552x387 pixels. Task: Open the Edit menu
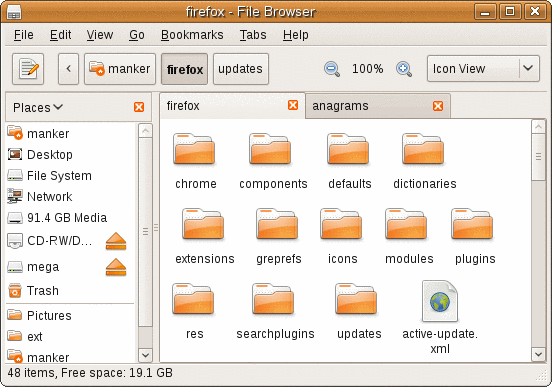pos(61,35)
